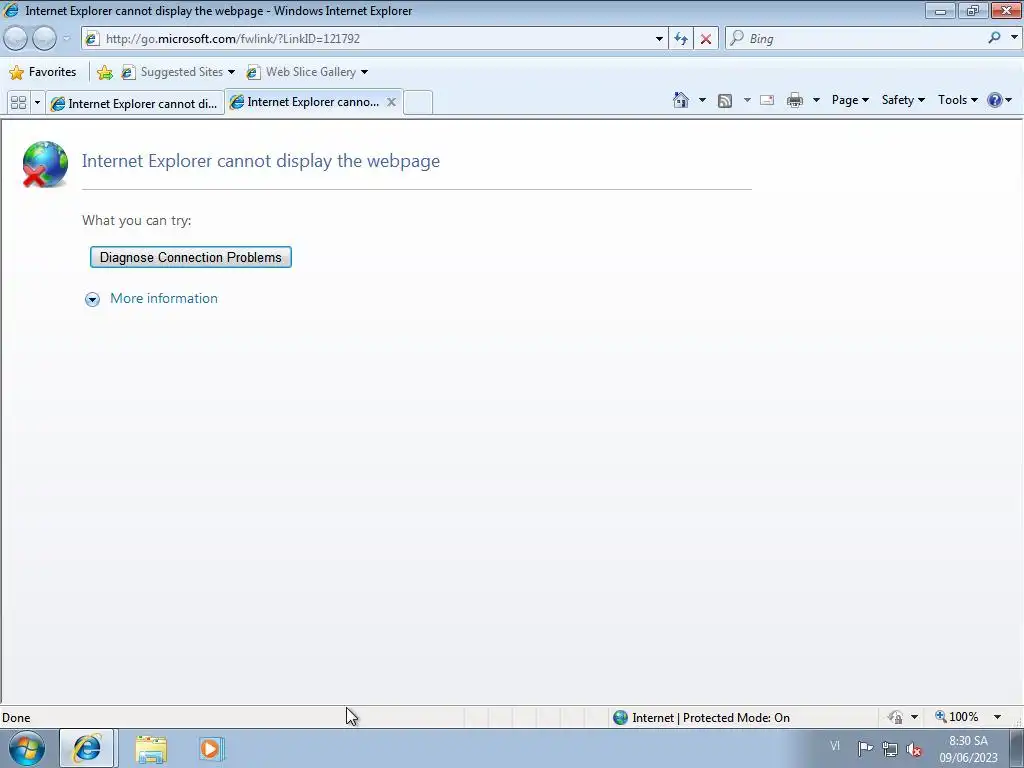
Task: Go forward with the Forward arrow button
Action: click(x=44, y=39)
